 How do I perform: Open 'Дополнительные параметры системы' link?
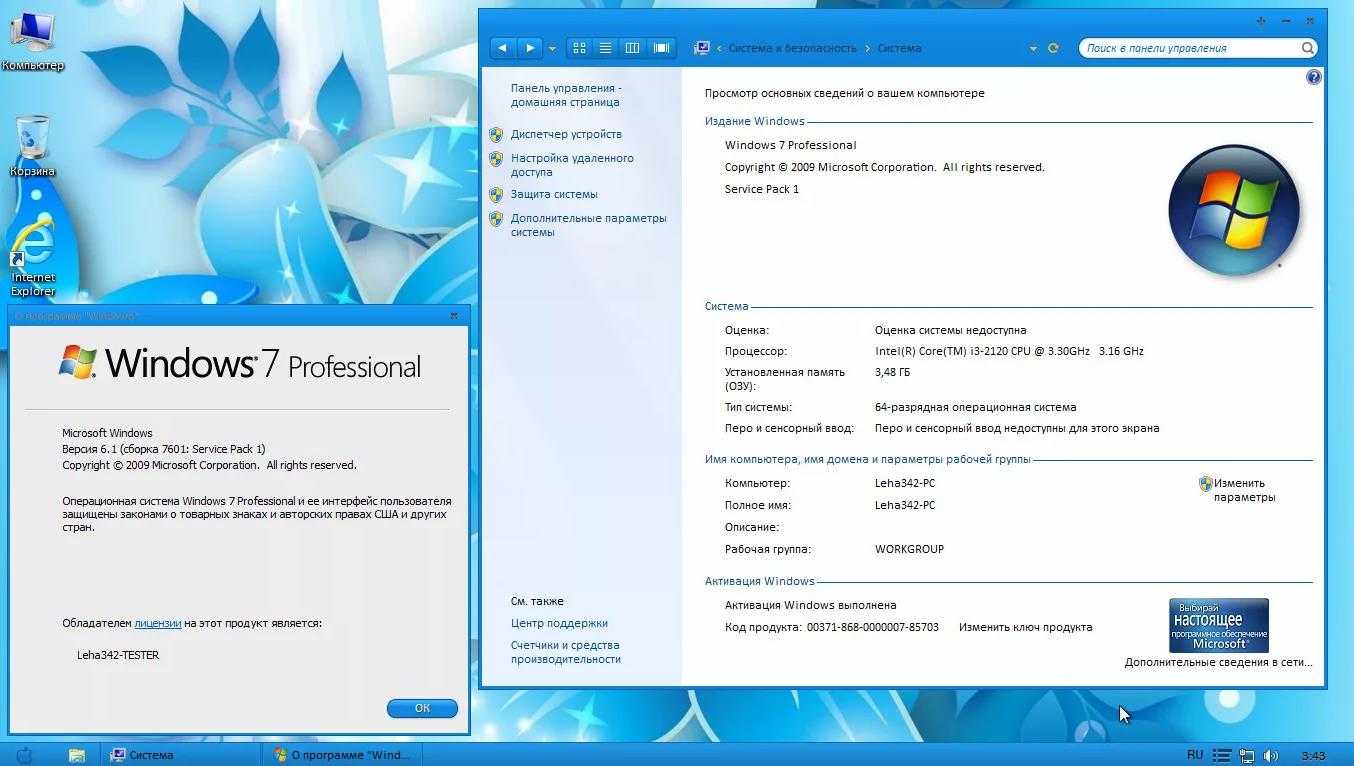[588, 225]
